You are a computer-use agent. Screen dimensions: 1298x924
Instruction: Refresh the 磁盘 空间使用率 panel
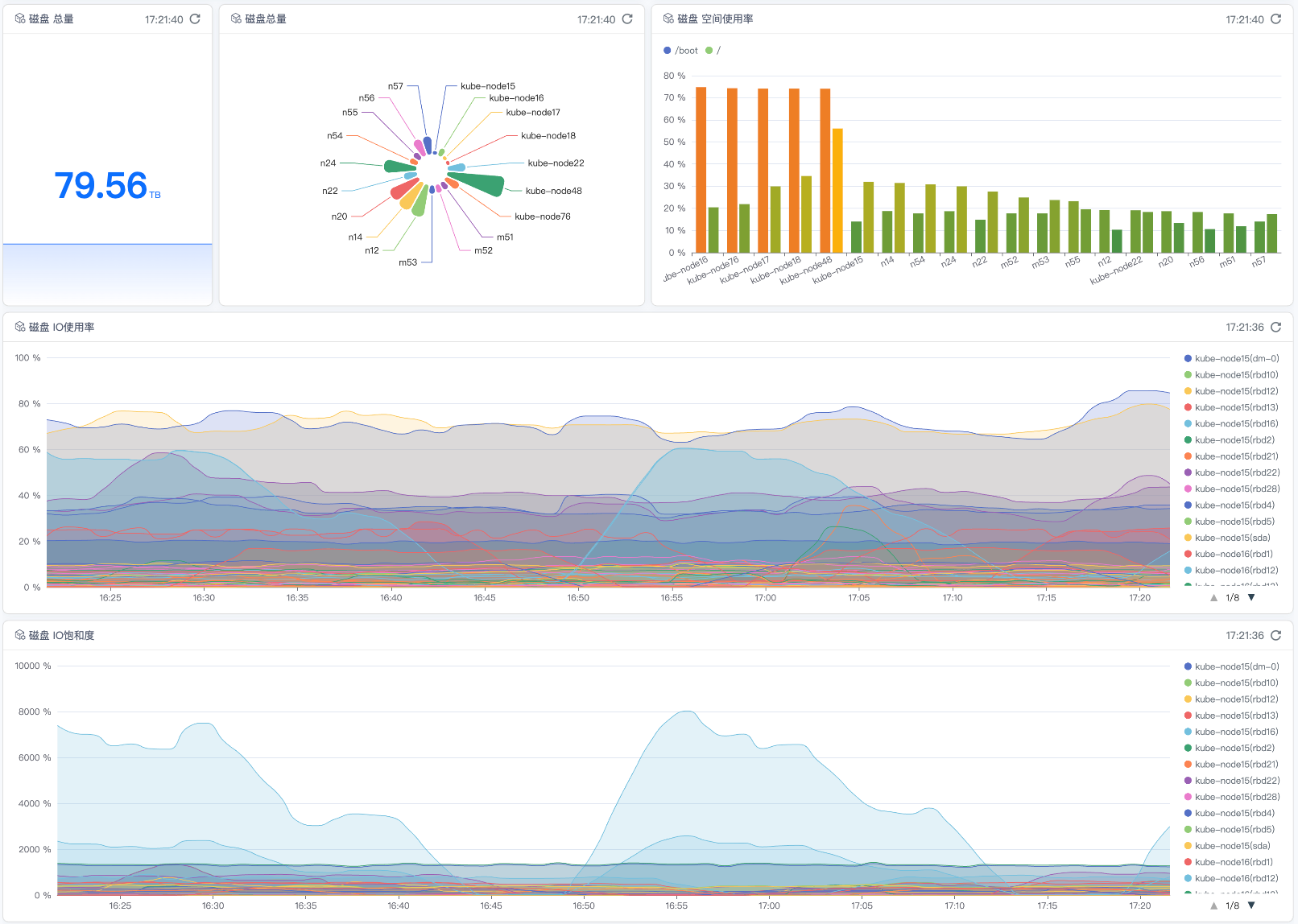coord(1275,19)
